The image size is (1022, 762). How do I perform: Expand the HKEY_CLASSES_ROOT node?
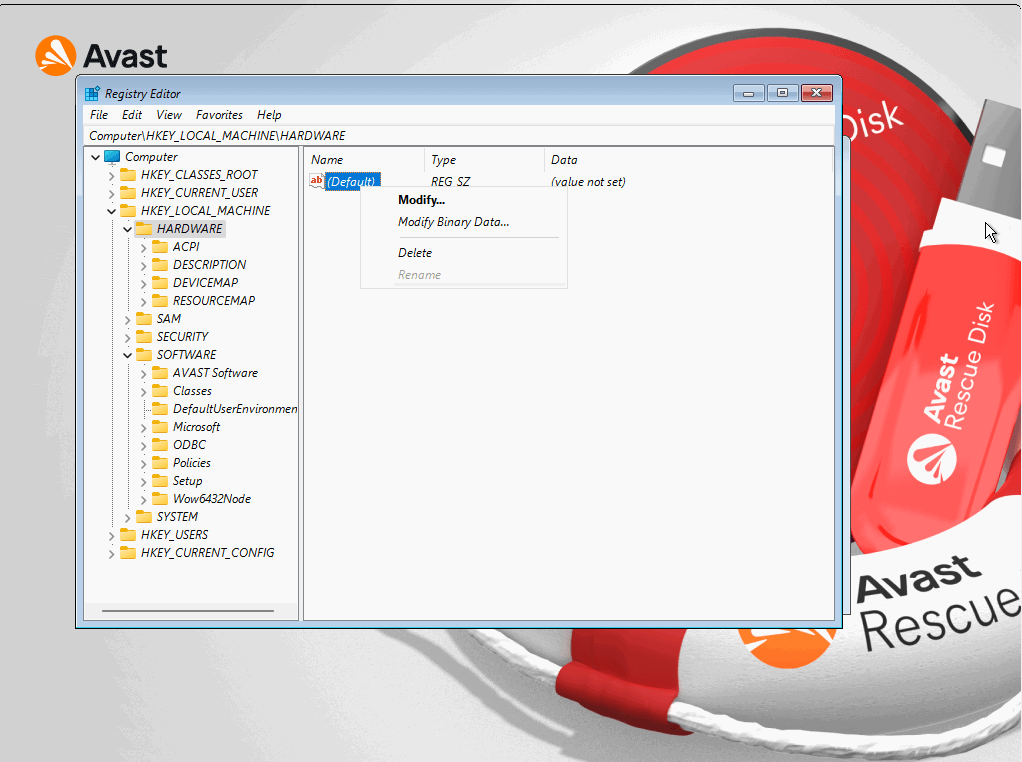coord(111,176)
